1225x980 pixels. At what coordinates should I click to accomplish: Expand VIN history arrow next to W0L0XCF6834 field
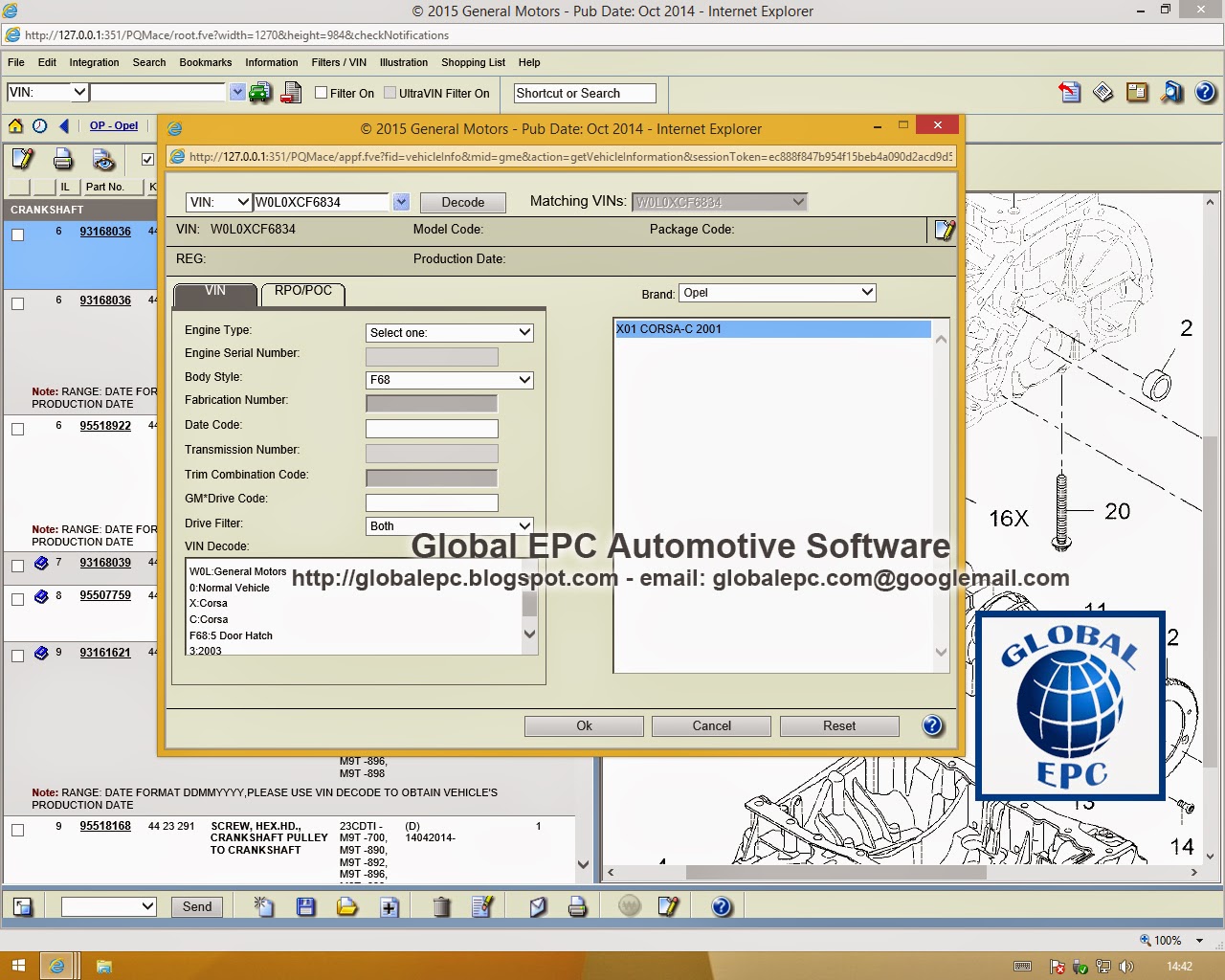tap(401, 202)
